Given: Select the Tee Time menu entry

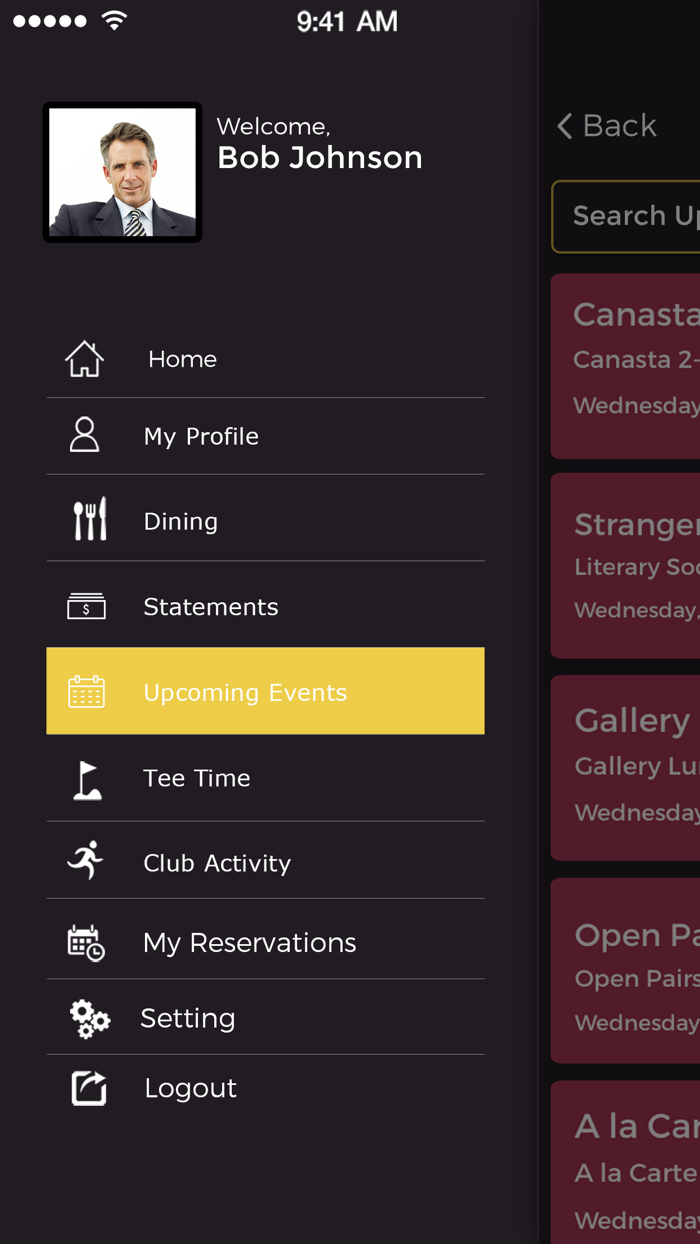Looking at the screenshot, I should [x=197, y=778].
